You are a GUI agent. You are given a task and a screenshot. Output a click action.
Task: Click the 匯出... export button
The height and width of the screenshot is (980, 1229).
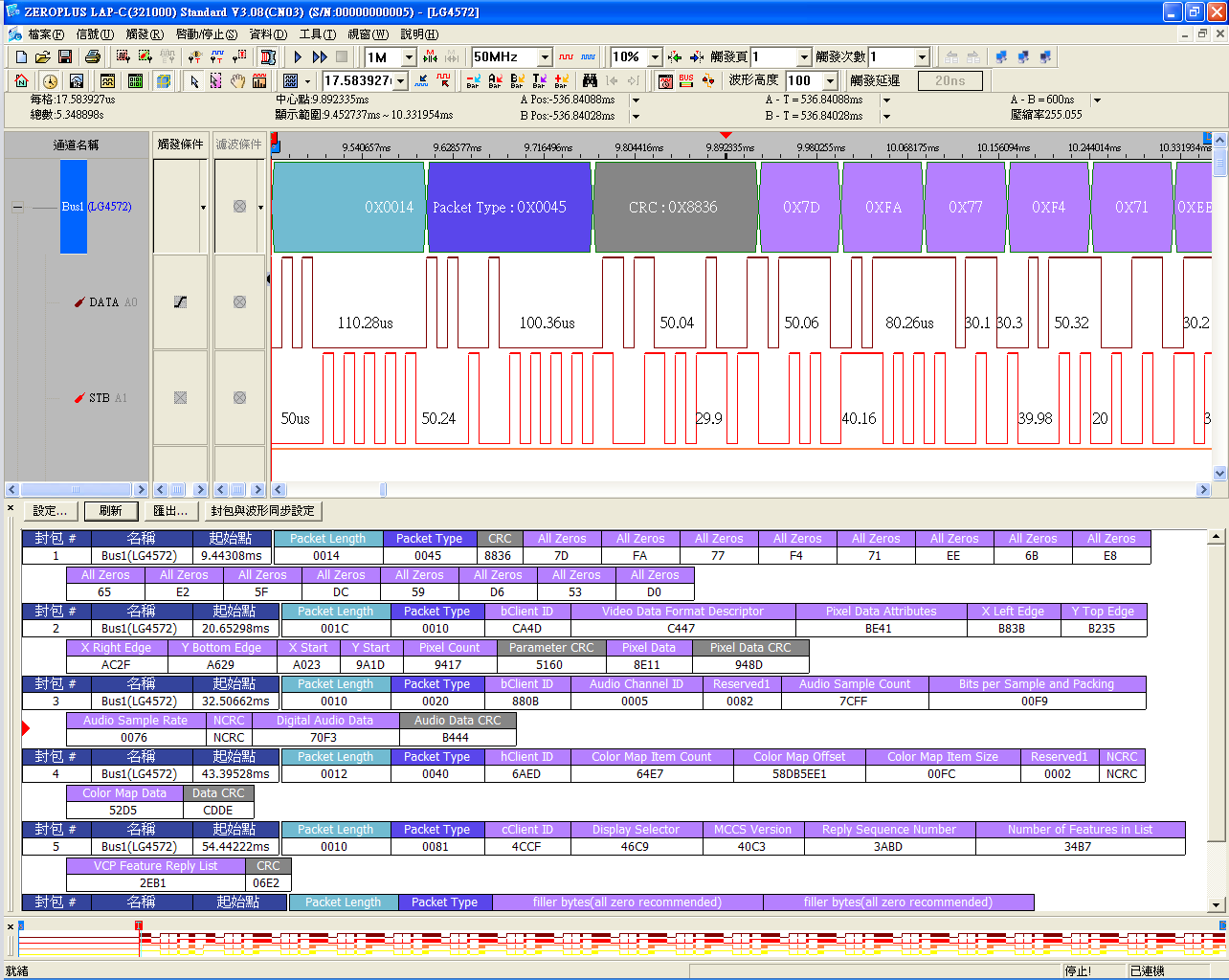170,511
